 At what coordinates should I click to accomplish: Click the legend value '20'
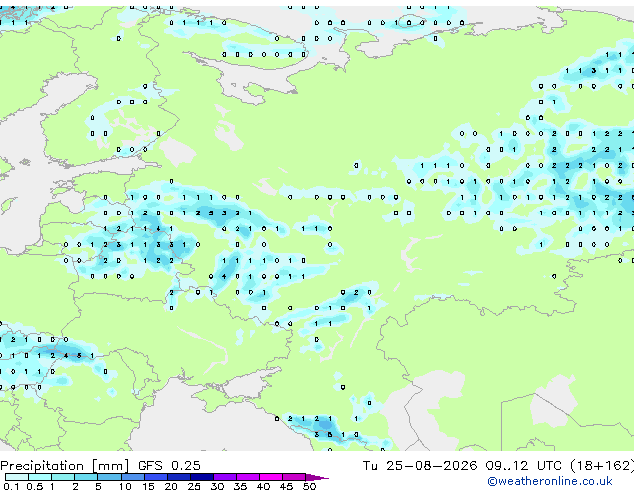[171, 486]
